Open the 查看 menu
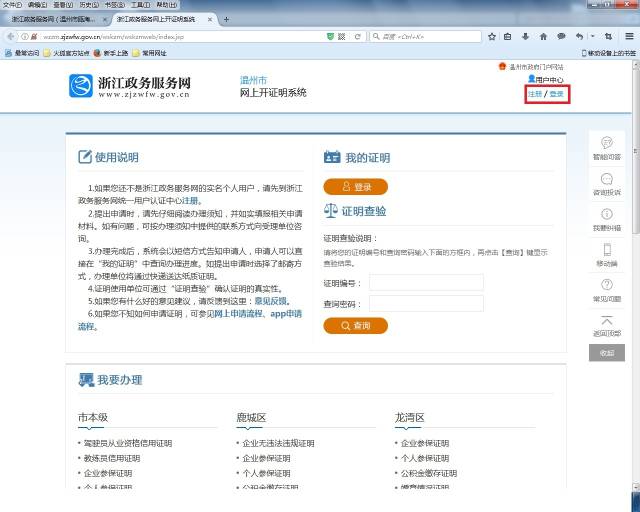Image resolution: width=640 pixels, height=512 pixels. 63,4
